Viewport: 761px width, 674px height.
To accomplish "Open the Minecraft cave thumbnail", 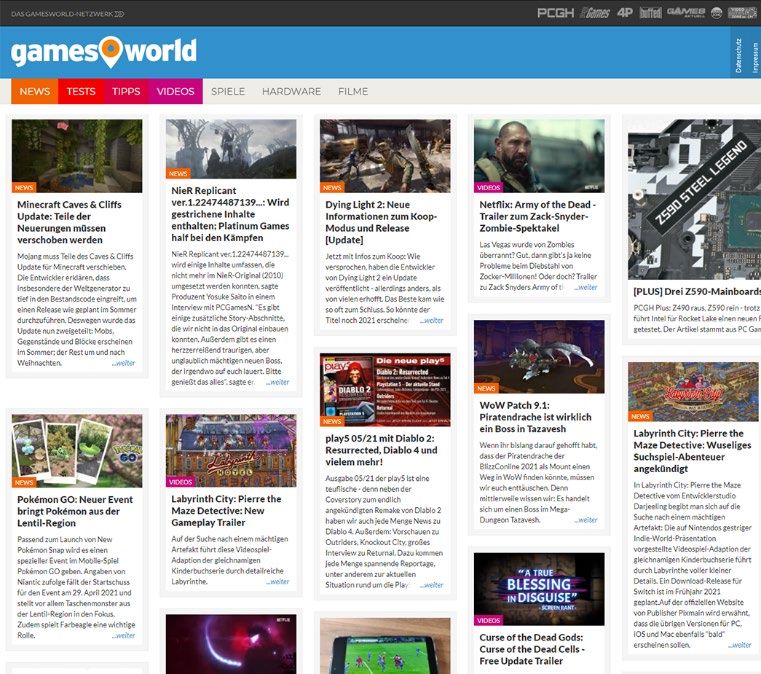I will (x=77, y=156).
